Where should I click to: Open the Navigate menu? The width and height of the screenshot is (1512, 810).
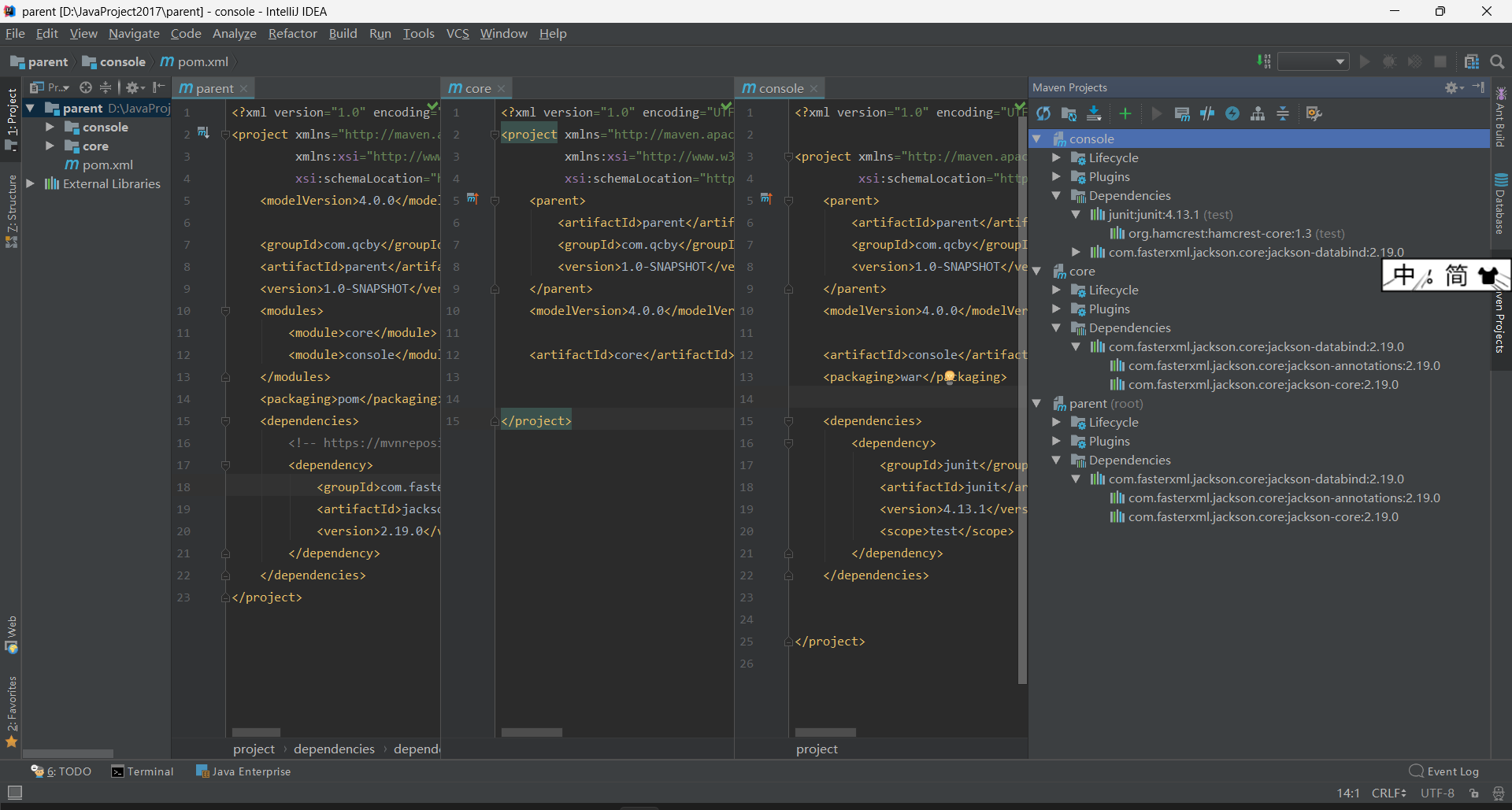[x=134, y=33]
